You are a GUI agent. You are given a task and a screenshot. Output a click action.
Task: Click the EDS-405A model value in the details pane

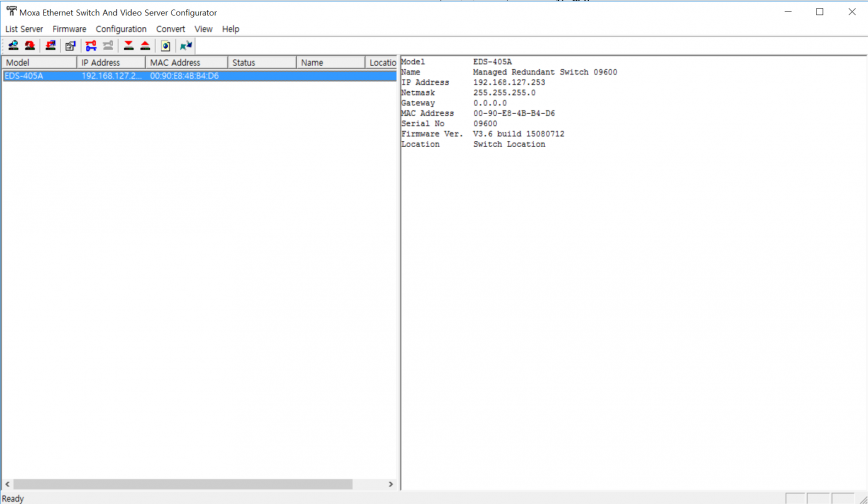(x=492, y=62)
